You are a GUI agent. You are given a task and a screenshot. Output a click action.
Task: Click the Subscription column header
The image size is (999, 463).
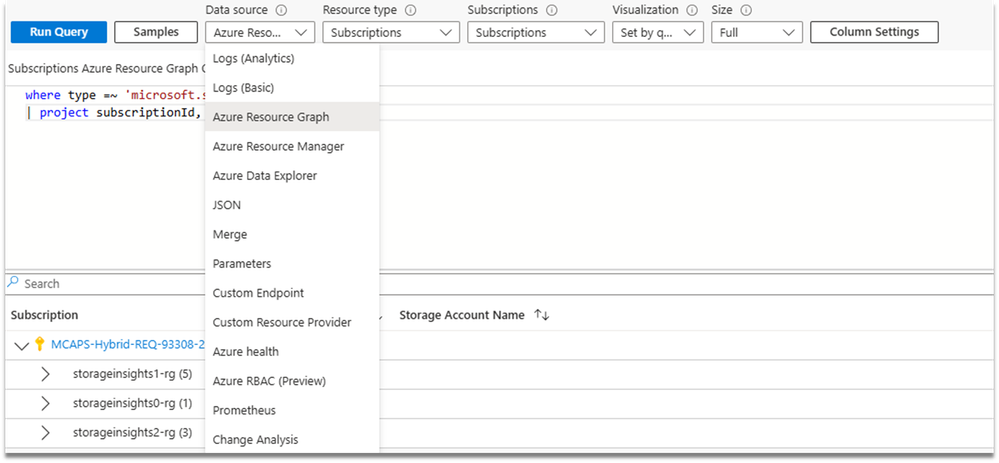point(45,315)
